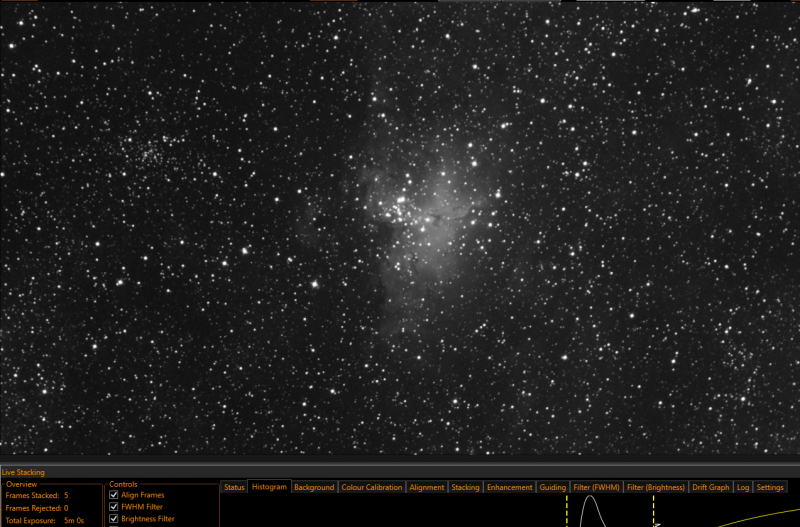The image size is (800, 527).
Task: Show the Enhancement tab
Action: click(x=509, y=487)
